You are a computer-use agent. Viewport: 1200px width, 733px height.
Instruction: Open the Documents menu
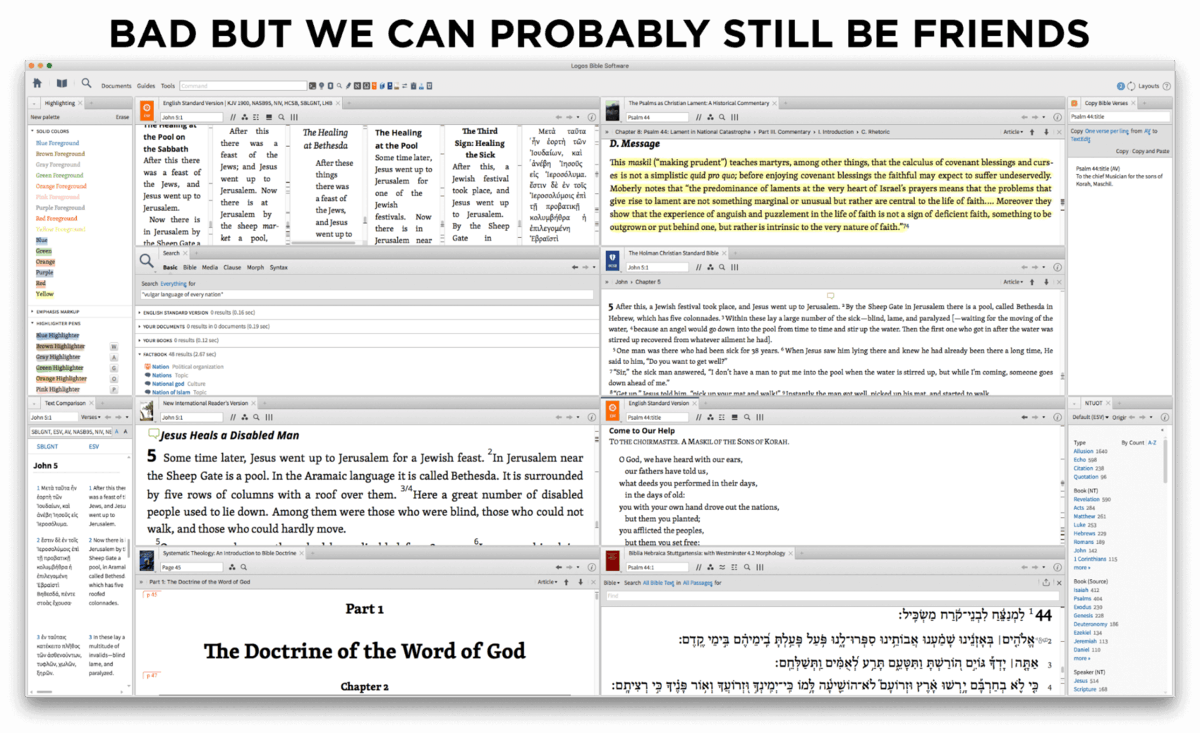pos(116,86)
